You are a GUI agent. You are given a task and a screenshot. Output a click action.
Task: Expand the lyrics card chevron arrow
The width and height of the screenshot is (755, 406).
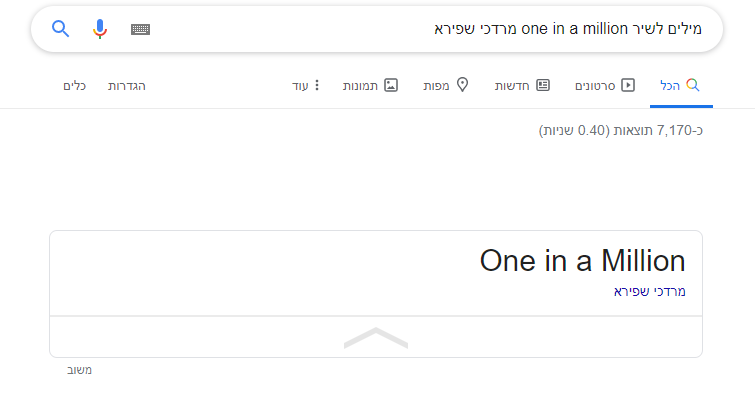(376, 338)
